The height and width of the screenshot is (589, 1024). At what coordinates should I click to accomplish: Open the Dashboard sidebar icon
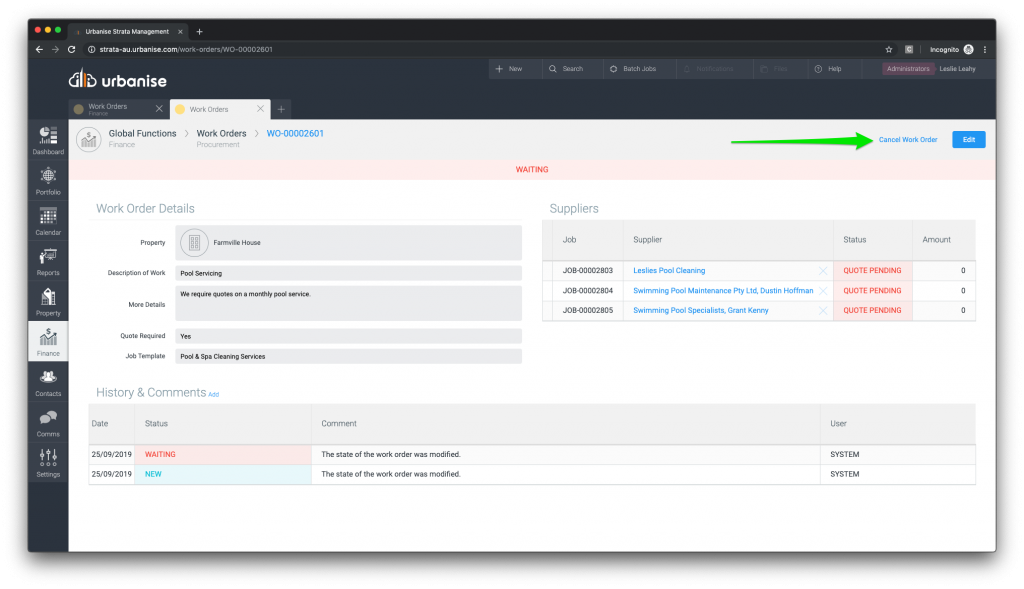click(48, 138)
